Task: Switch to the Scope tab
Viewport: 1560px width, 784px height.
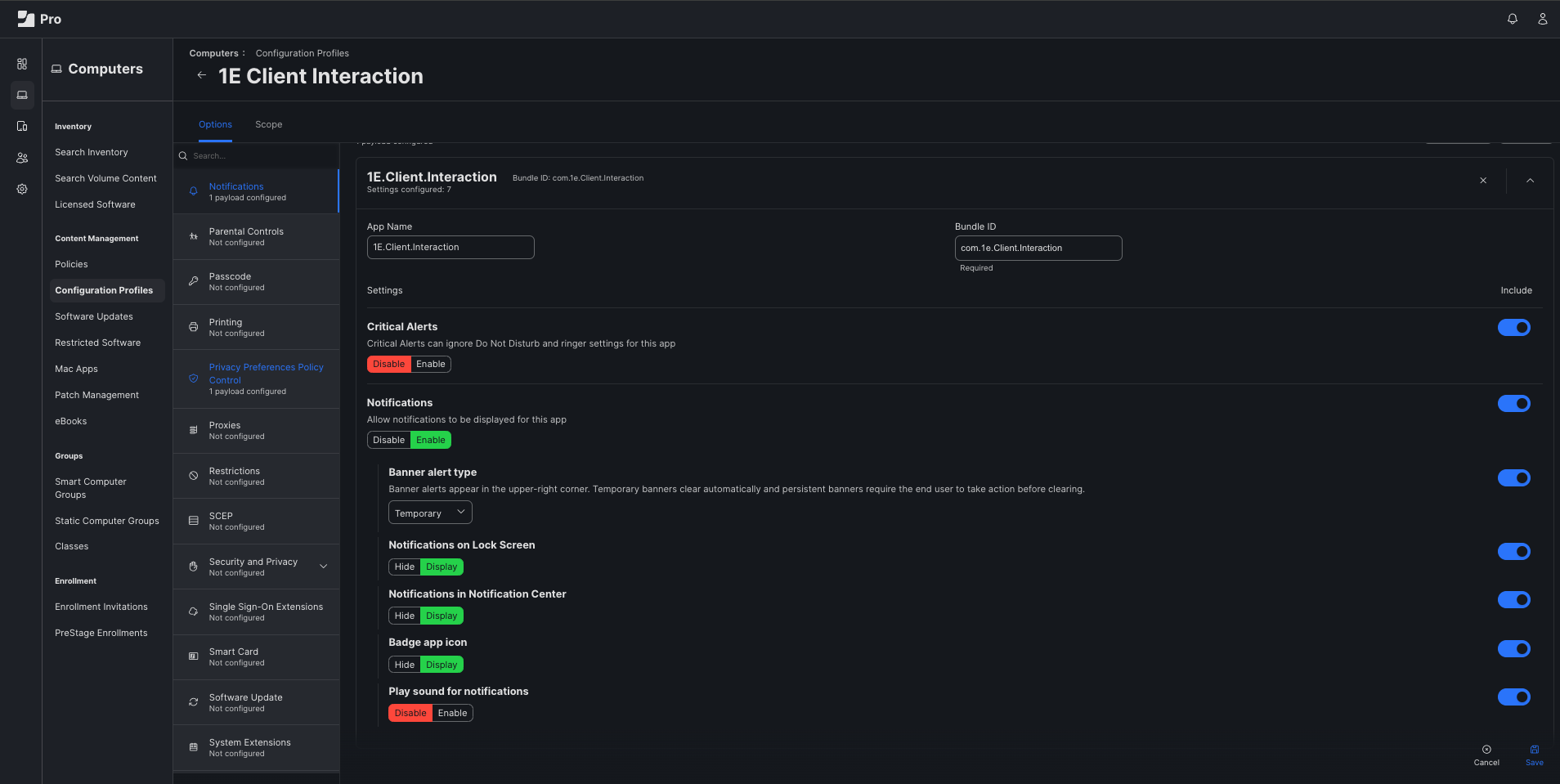Action: click(268, 124)
